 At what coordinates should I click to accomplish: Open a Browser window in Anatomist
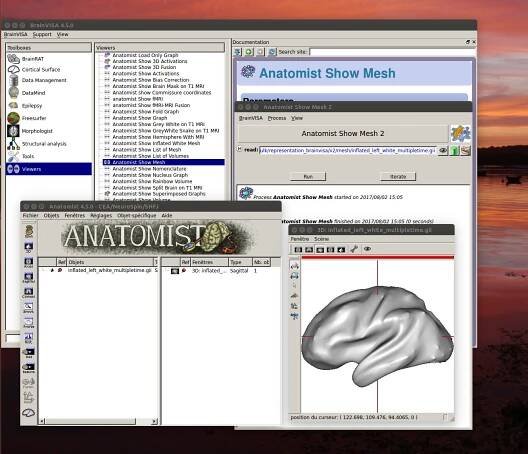[x=29, y=308]
